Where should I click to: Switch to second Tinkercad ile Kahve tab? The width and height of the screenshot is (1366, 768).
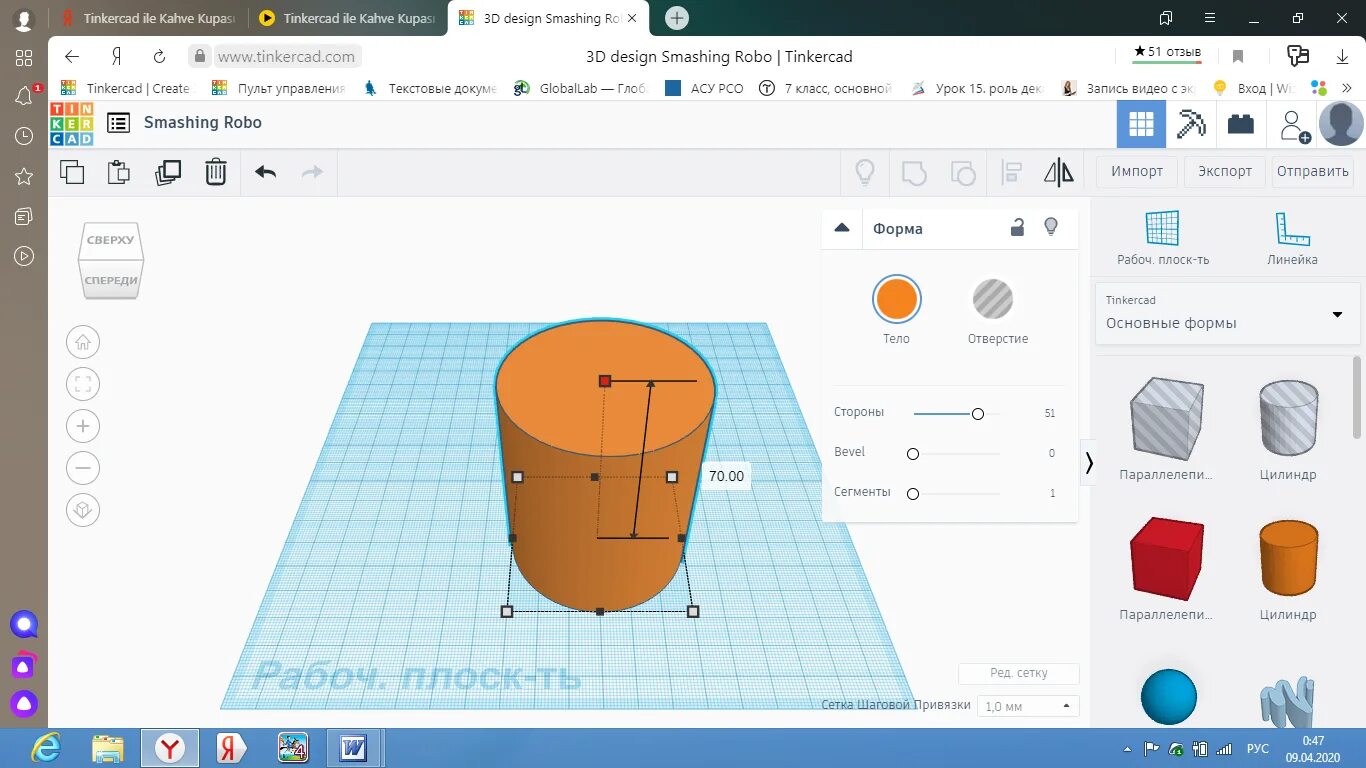(x=346, y=18)
